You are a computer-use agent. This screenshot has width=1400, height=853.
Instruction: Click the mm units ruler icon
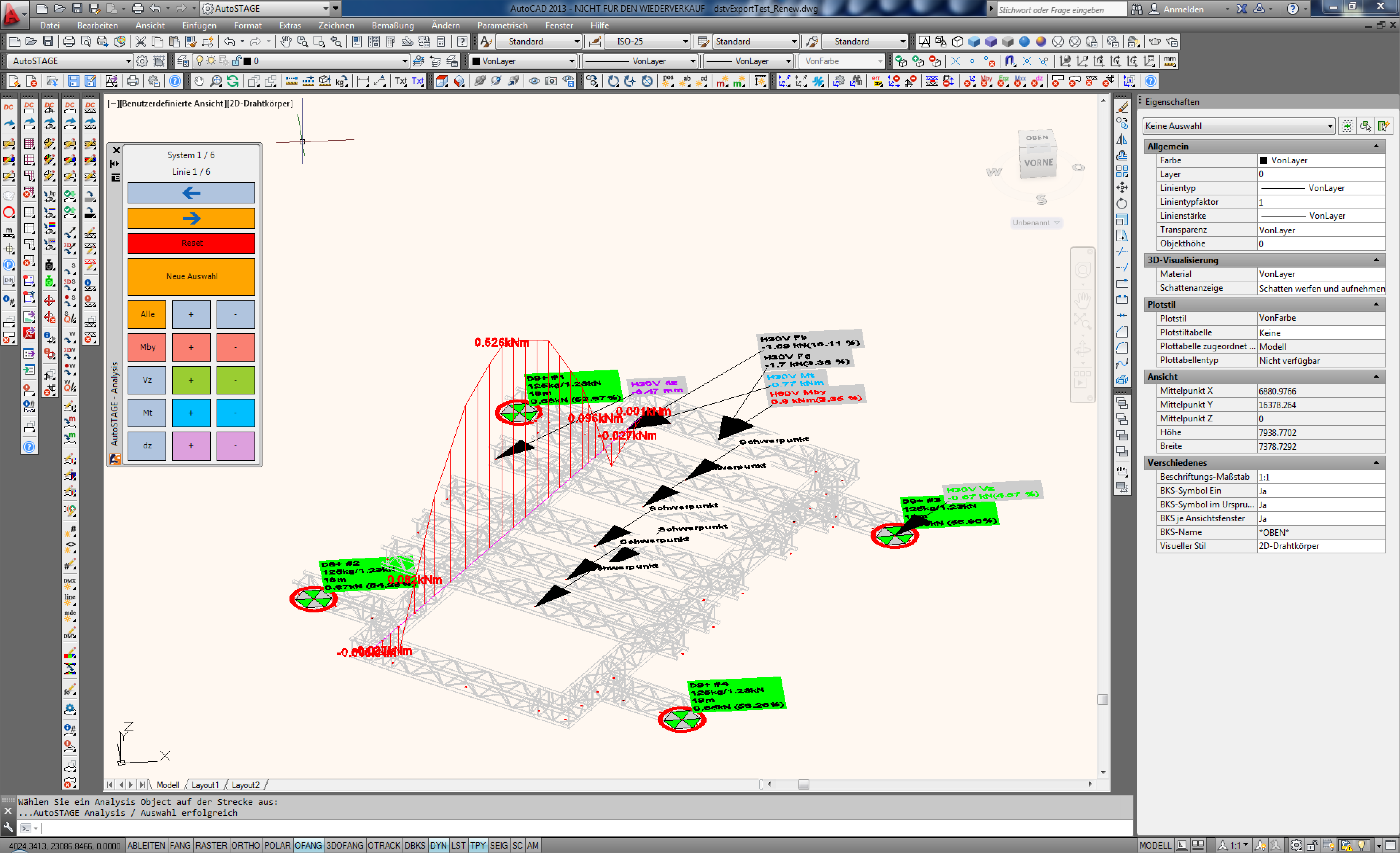(x=1169, y=61)
